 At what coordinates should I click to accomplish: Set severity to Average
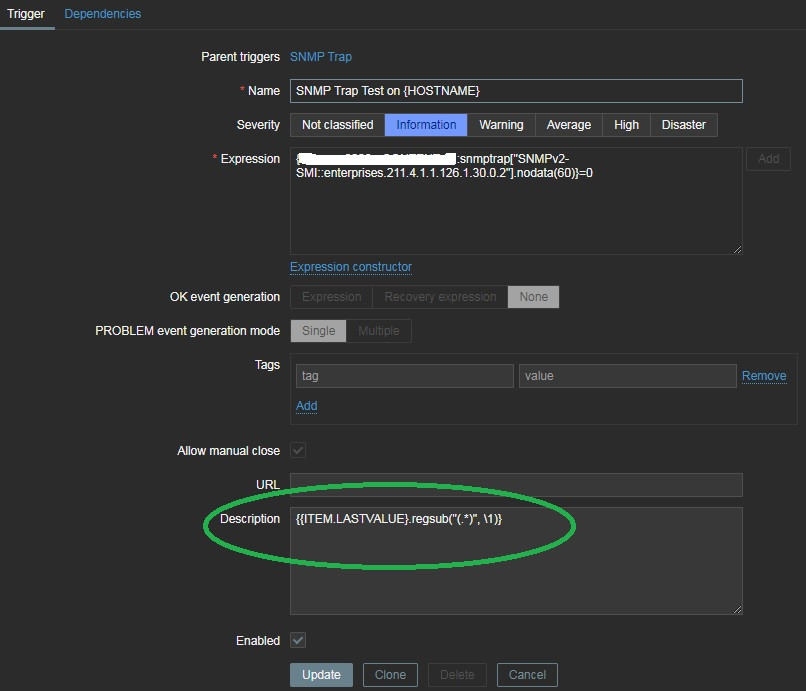tap(569, 125)
